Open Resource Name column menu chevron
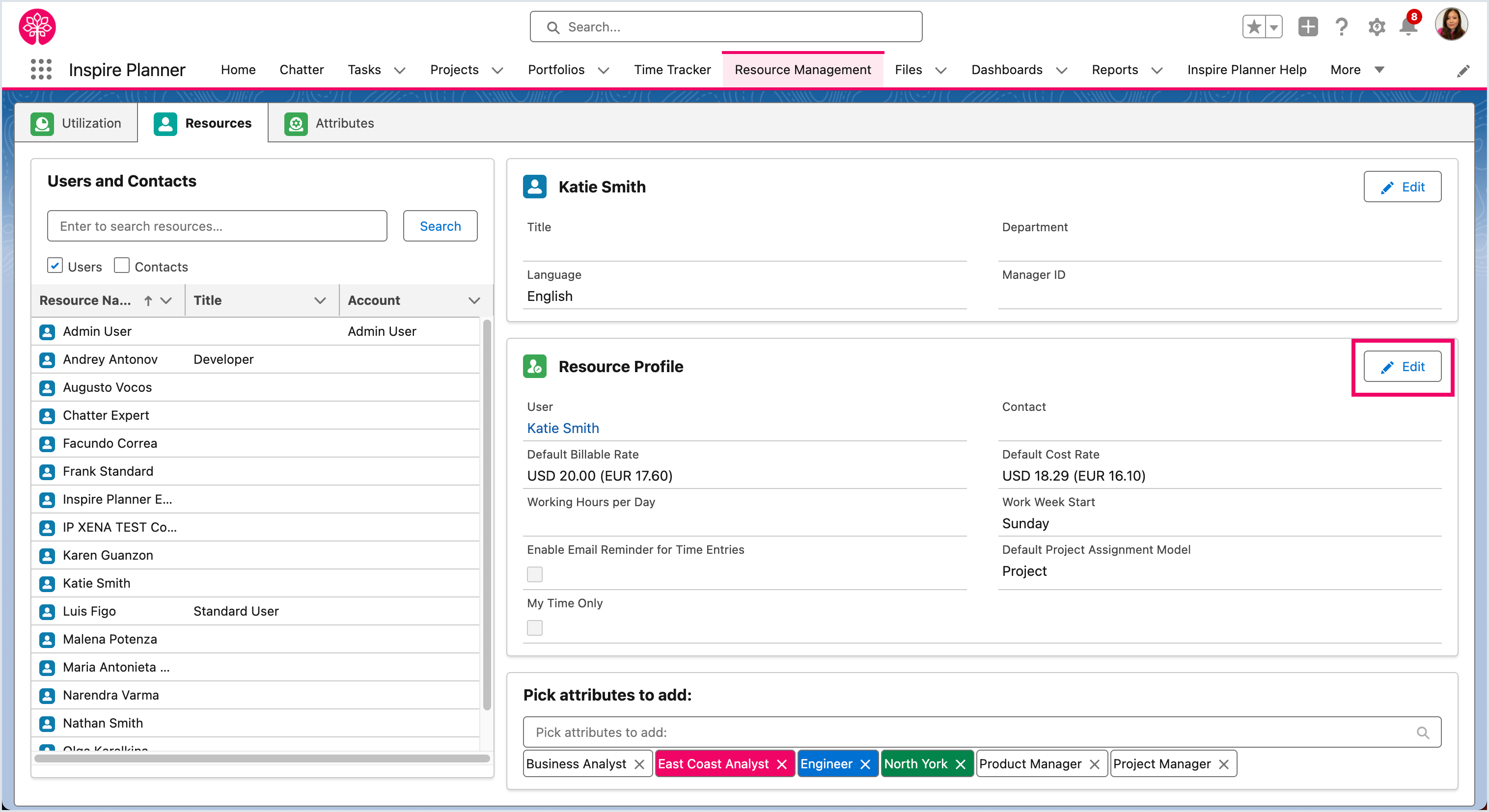The width and height of the screenshot is (1489, 812). [x=166, y=300]
